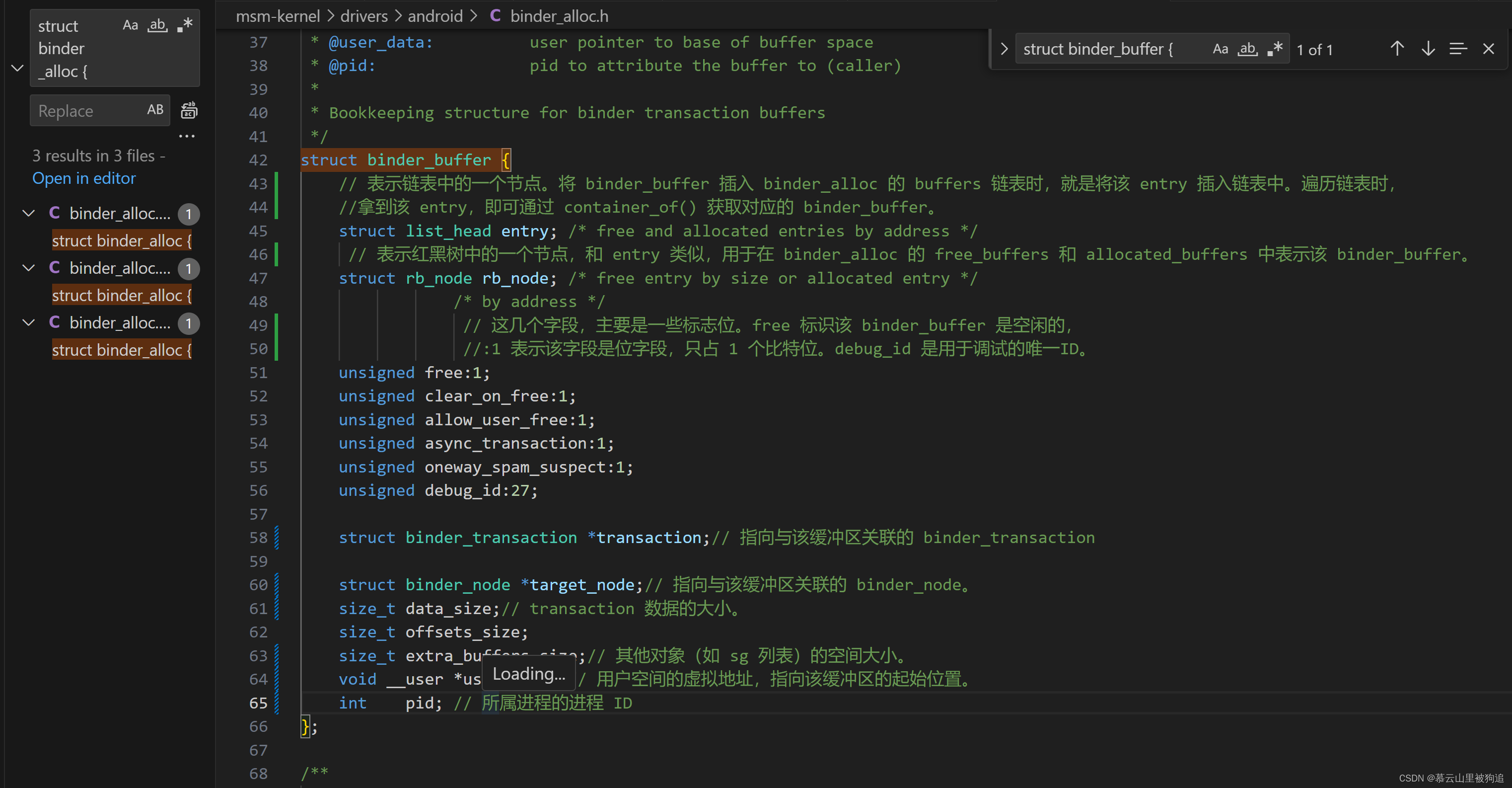Go to next match in find widget
Viewport: 1512px width, 788px height.
point(1428,49)
